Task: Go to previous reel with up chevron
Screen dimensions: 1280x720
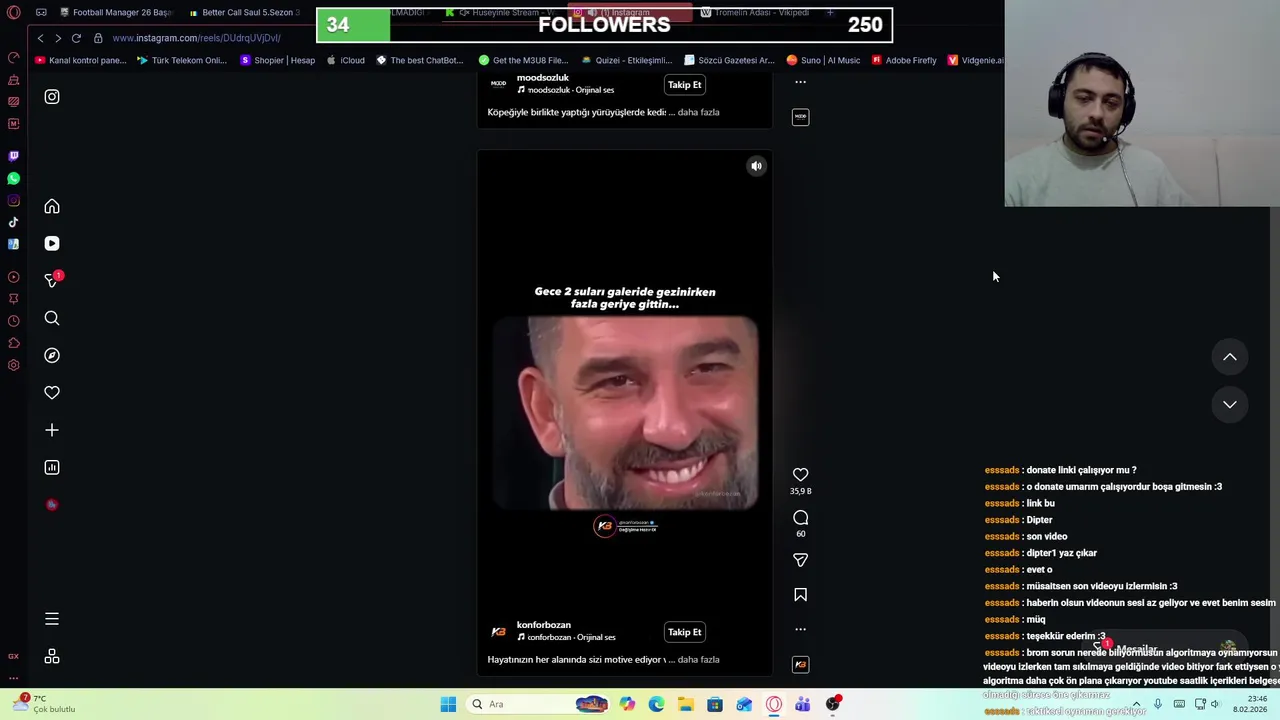Action: pyautogui.click(x=1230, y=357)
